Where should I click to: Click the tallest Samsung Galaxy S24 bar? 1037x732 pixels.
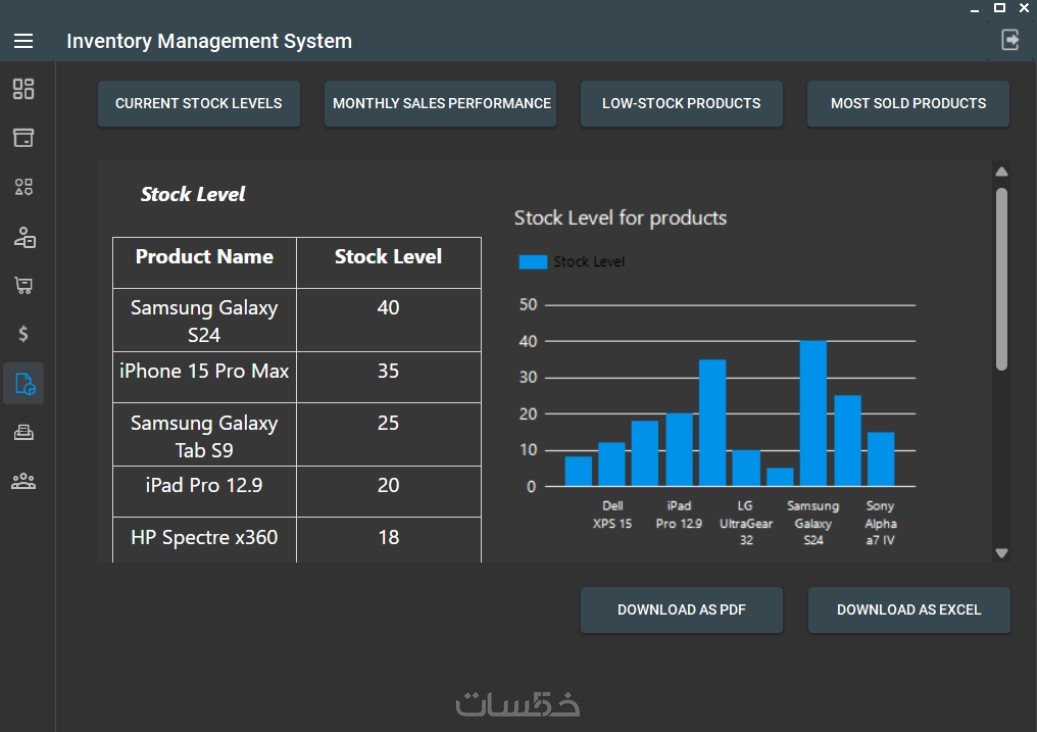813,413
